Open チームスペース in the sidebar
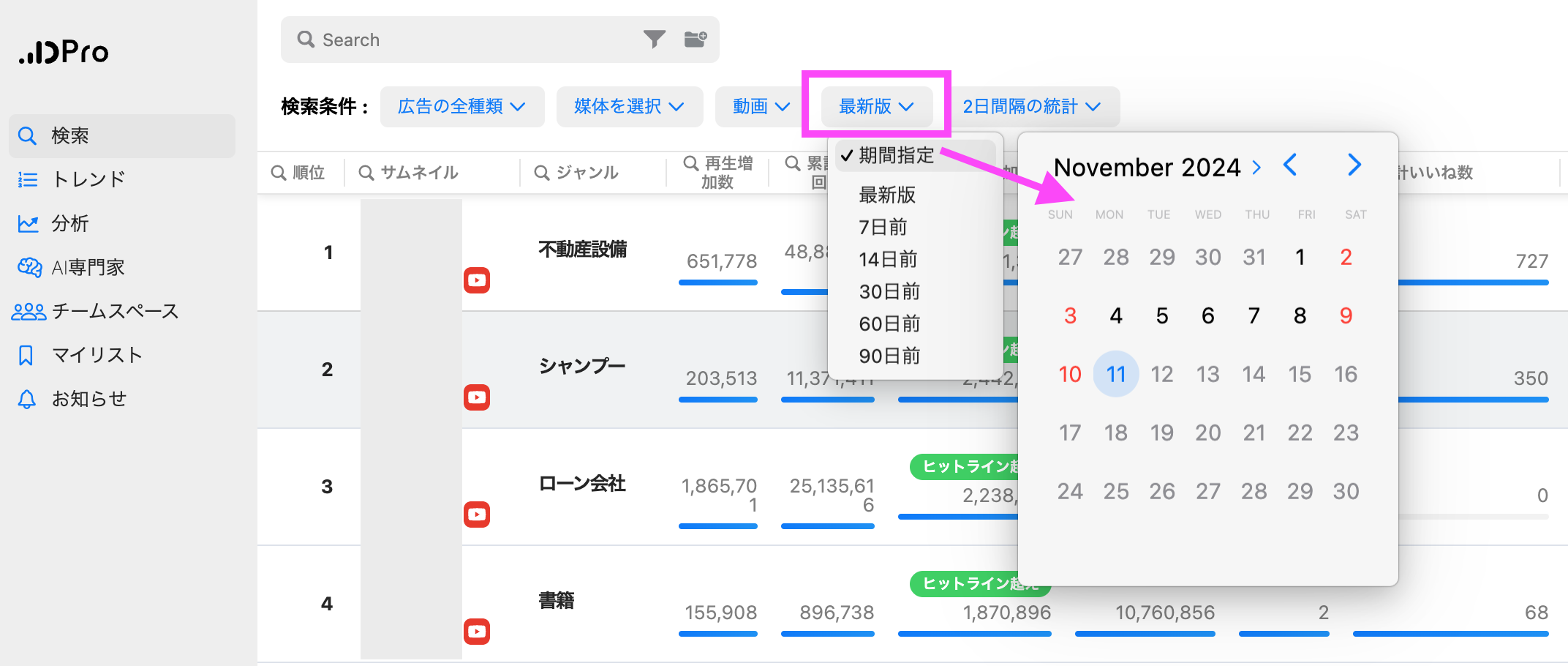 click(x=115, y=311)
